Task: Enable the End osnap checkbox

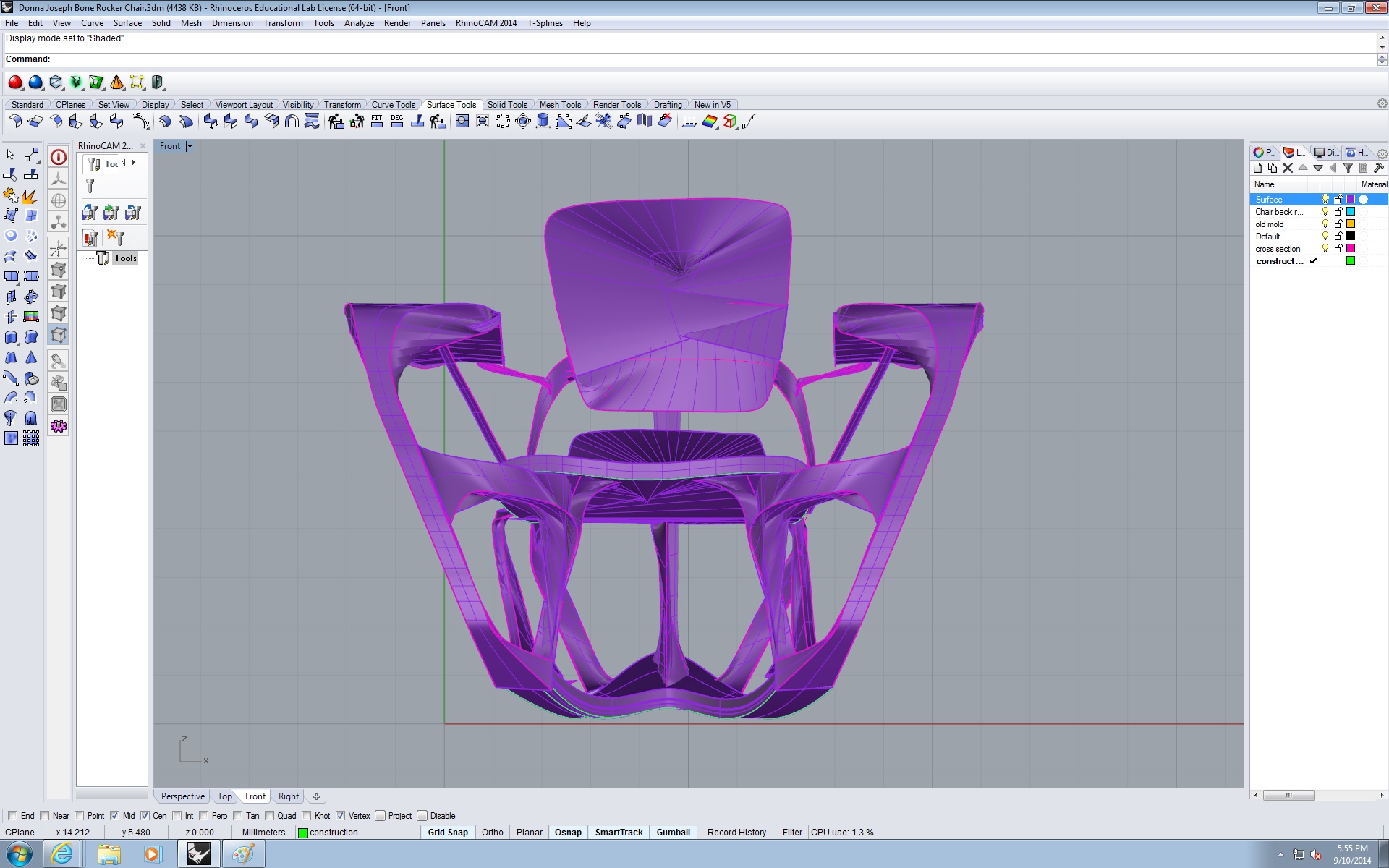Action: click(x=12, y=816)
